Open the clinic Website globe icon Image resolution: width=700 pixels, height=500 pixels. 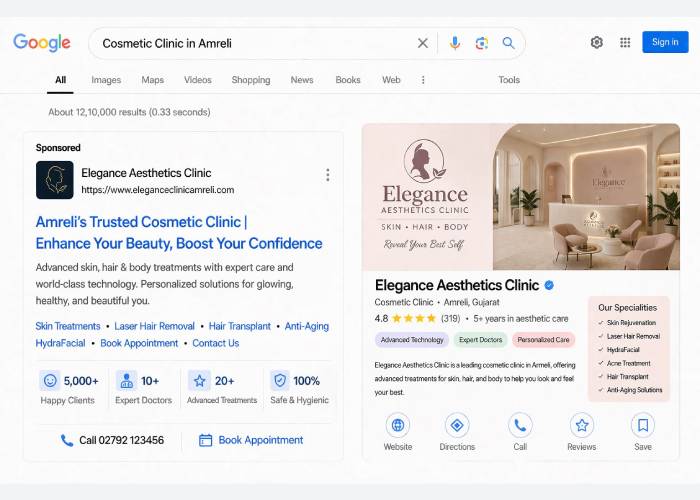pos(398,425)
